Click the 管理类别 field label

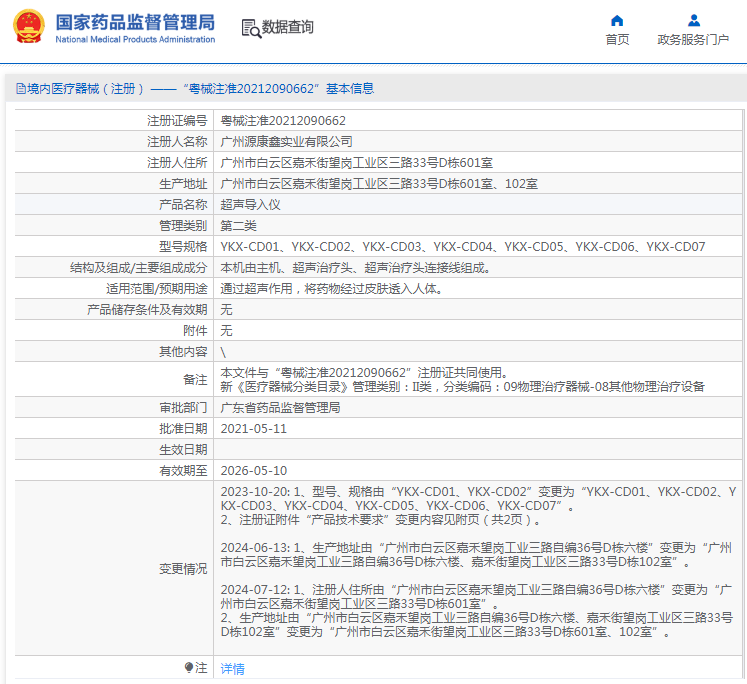pyautogui.click(x=183, y=226)
